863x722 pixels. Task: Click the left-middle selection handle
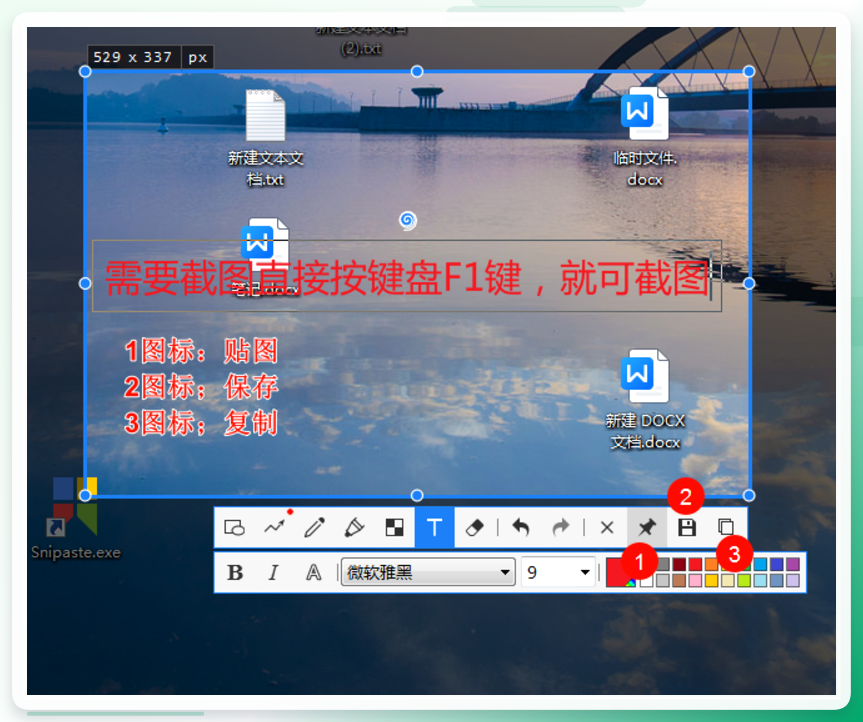(85, 283)
